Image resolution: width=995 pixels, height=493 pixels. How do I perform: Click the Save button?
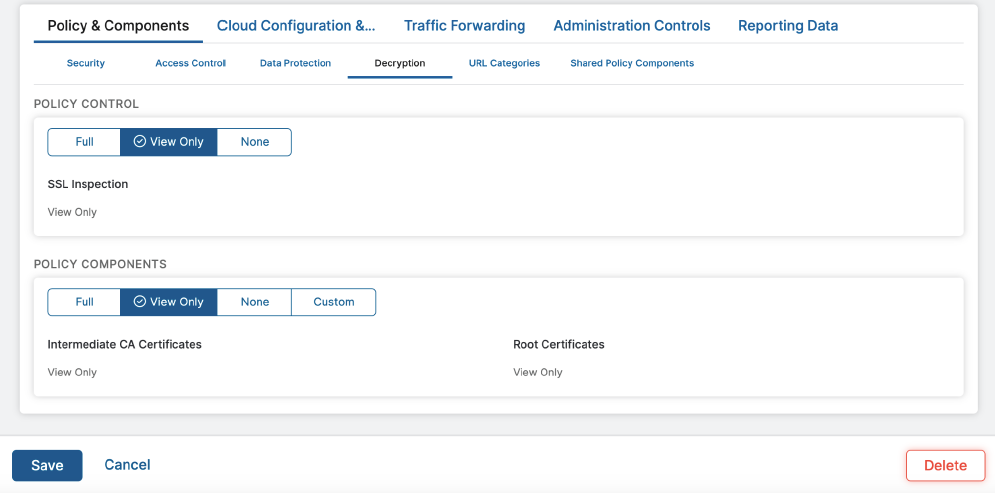[x=47, y=465]
